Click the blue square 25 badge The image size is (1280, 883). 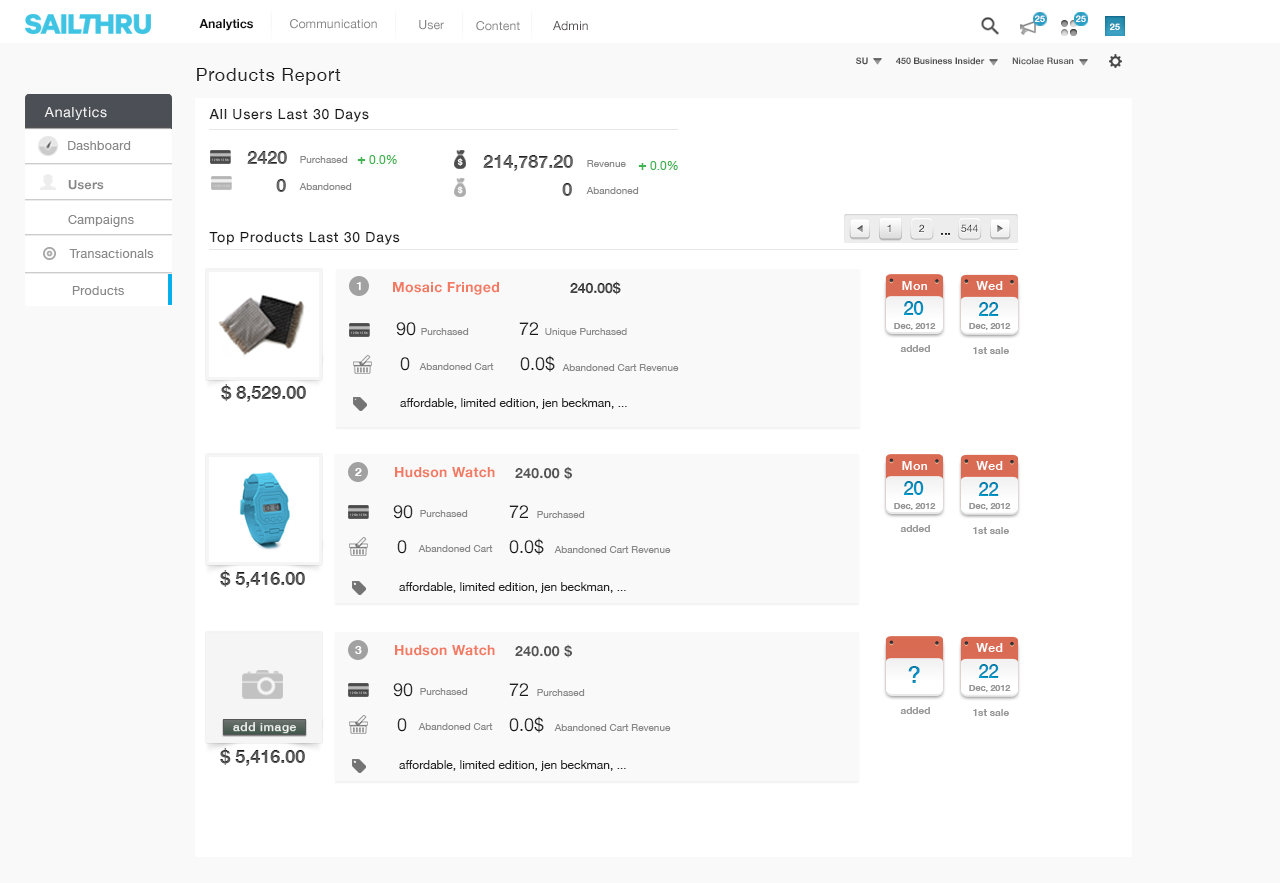pyautogui.click(x=1115, y=26)
